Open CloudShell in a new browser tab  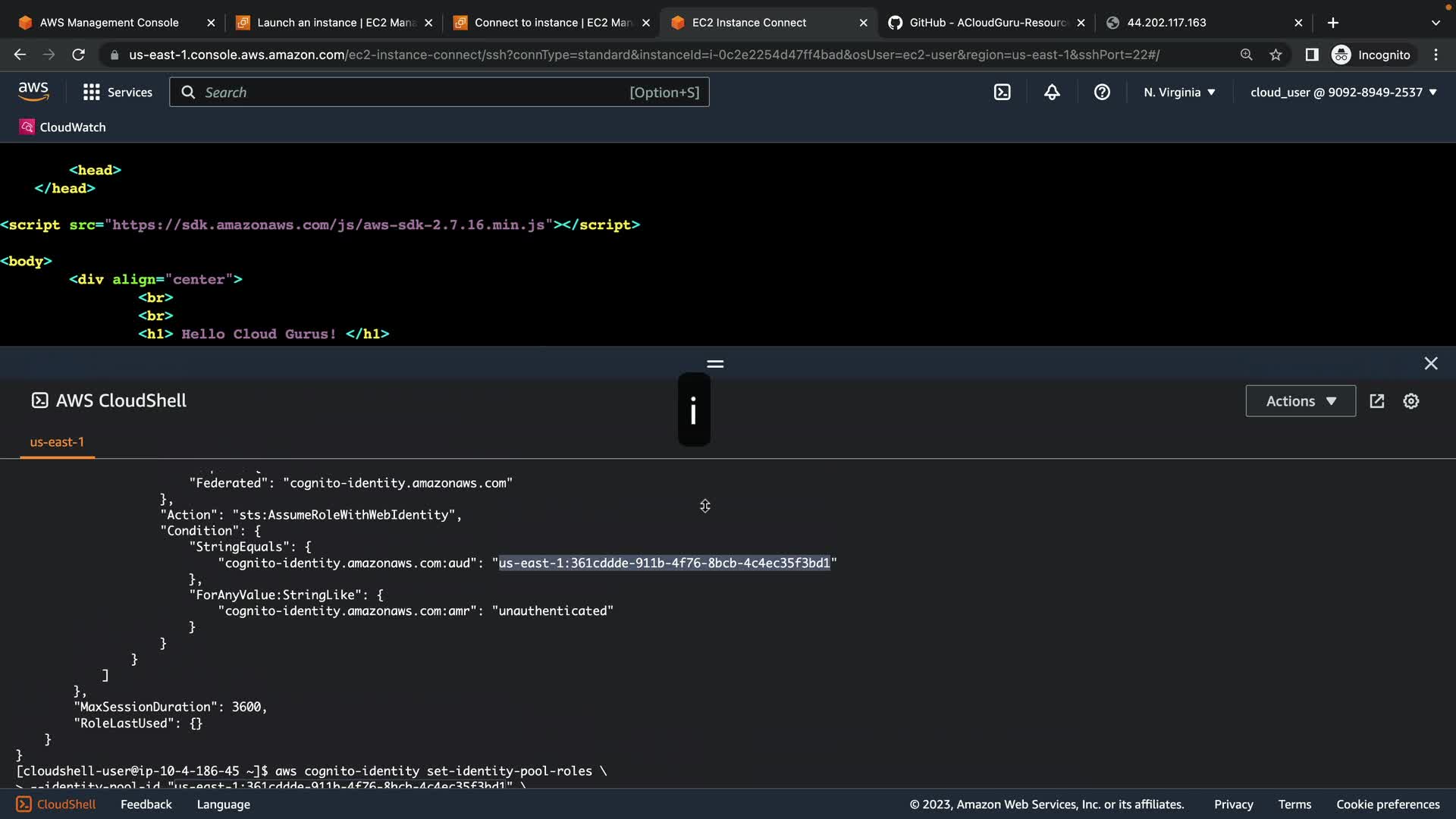tap(1377, 401)
